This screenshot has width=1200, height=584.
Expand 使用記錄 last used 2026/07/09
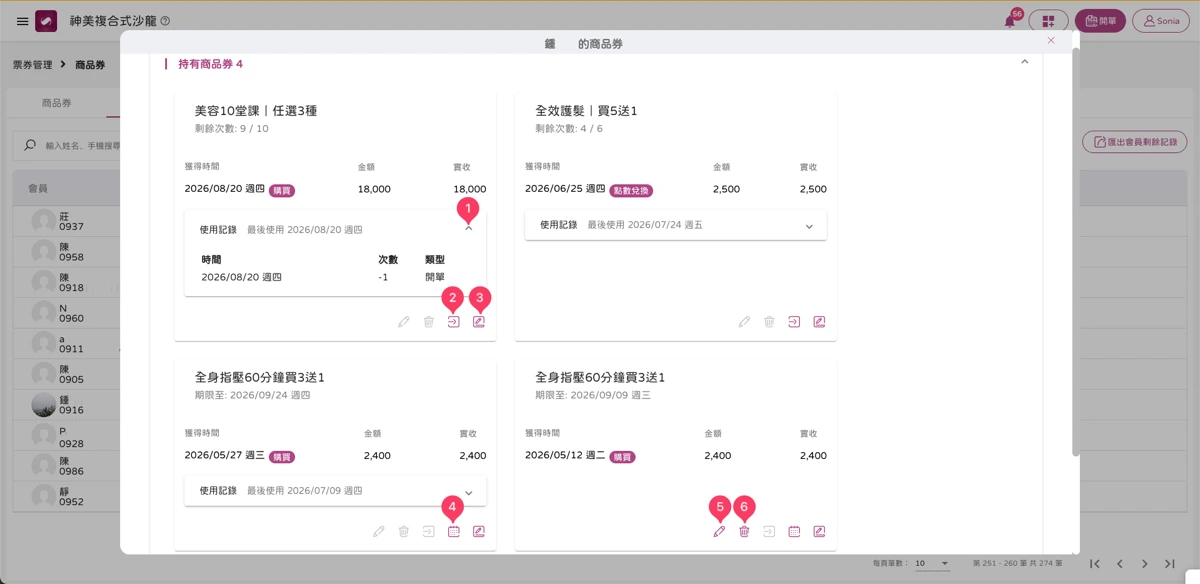click(469, 491)
